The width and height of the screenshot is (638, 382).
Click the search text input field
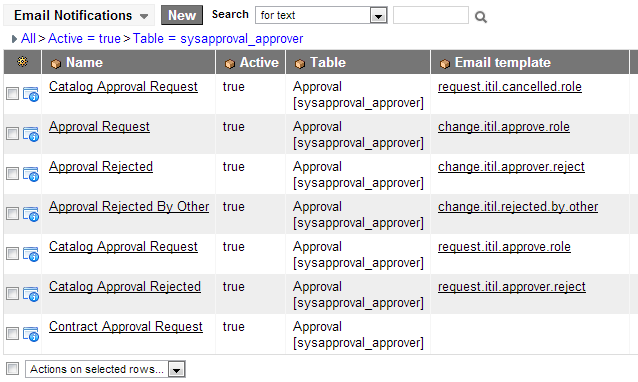coord(430,15)
